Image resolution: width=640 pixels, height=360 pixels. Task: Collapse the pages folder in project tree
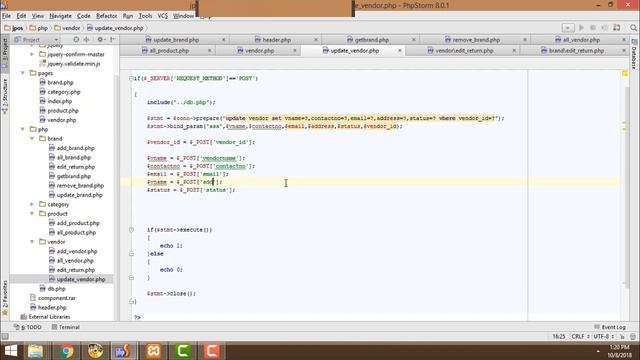(x=23, y=73)
